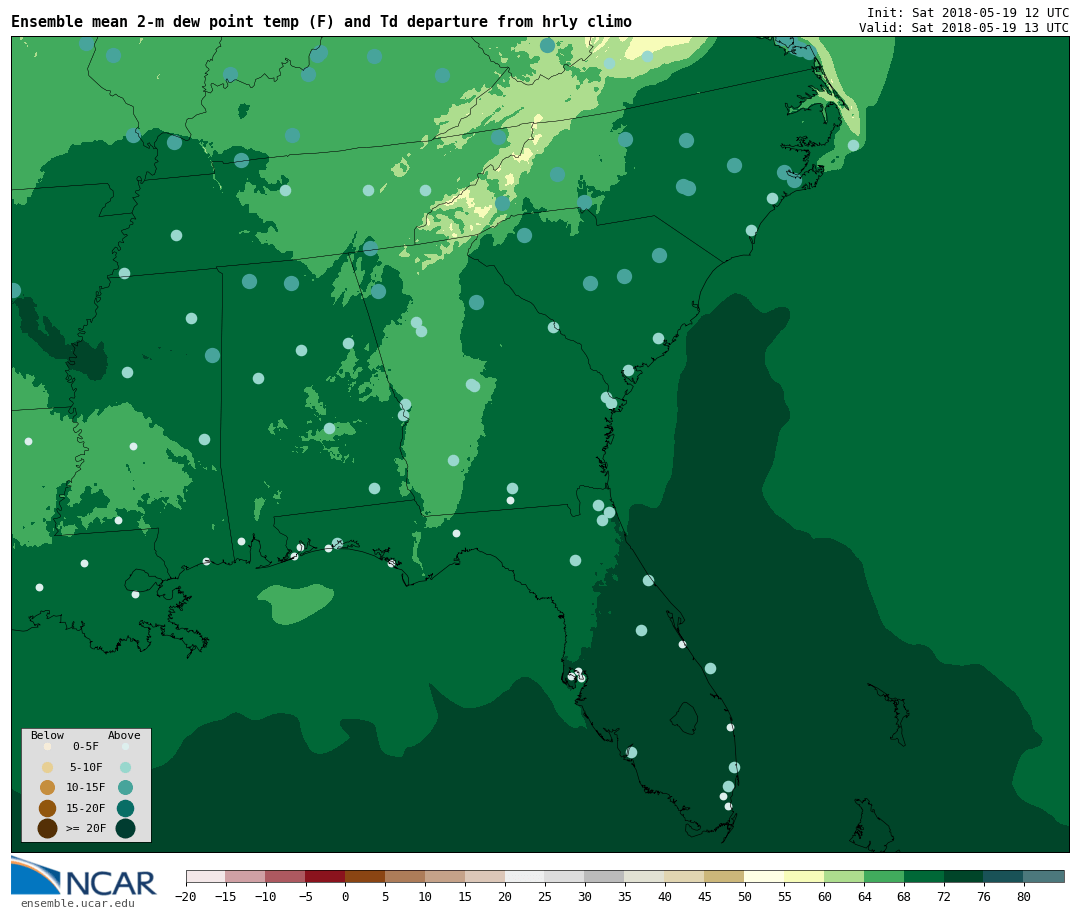Click Lake Okeechobee outline in Florida
This screenshot has width=1080, height=915.
click(685, 719)
